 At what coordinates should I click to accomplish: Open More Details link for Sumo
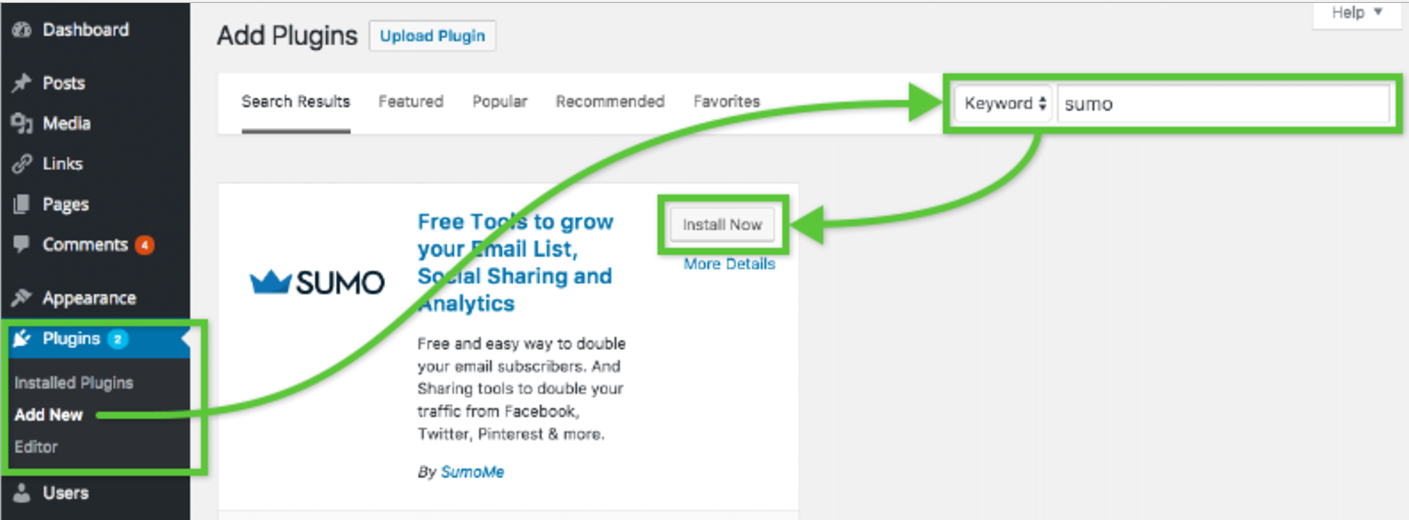click(x=729, y=265)
